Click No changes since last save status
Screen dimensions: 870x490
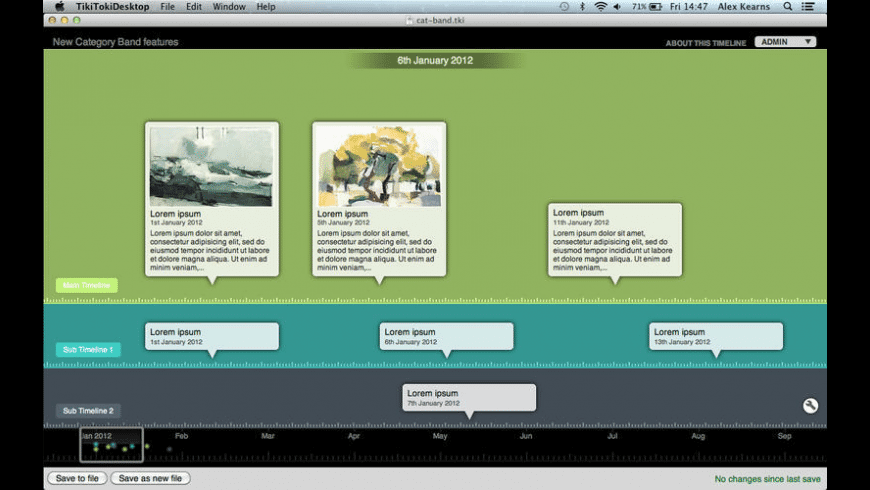pos(767,478)
